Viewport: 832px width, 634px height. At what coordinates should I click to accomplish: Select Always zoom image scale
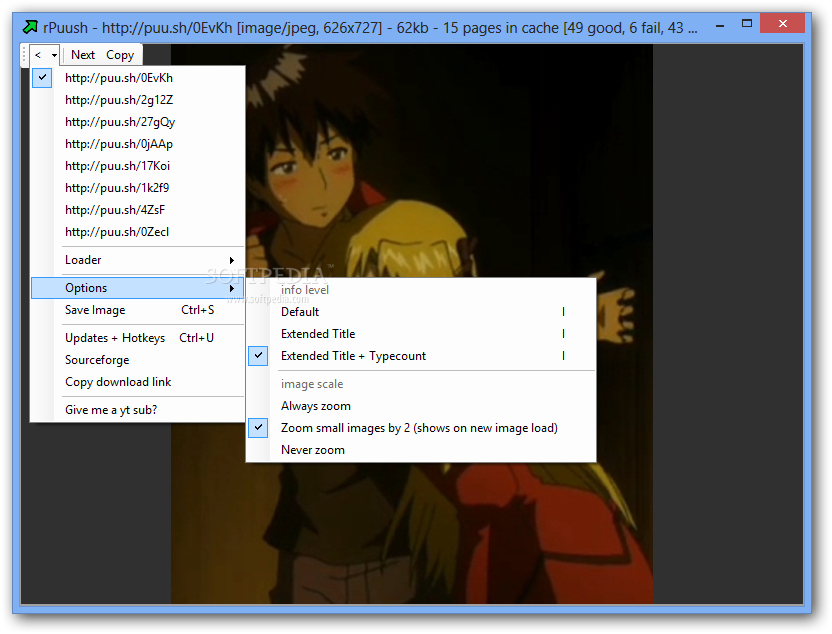421,406
